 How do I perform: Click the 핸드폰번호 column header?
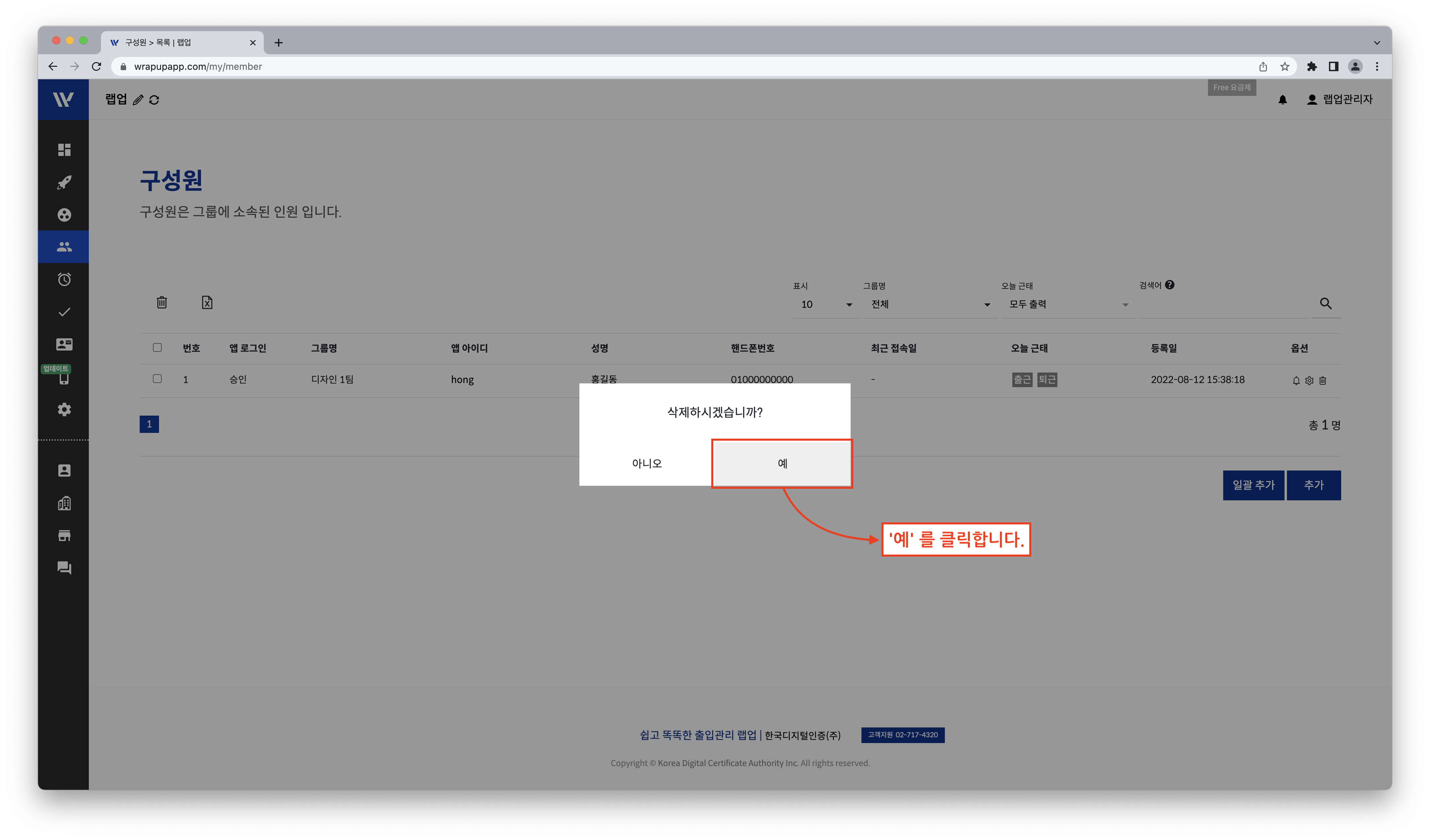tap(752, 348)
